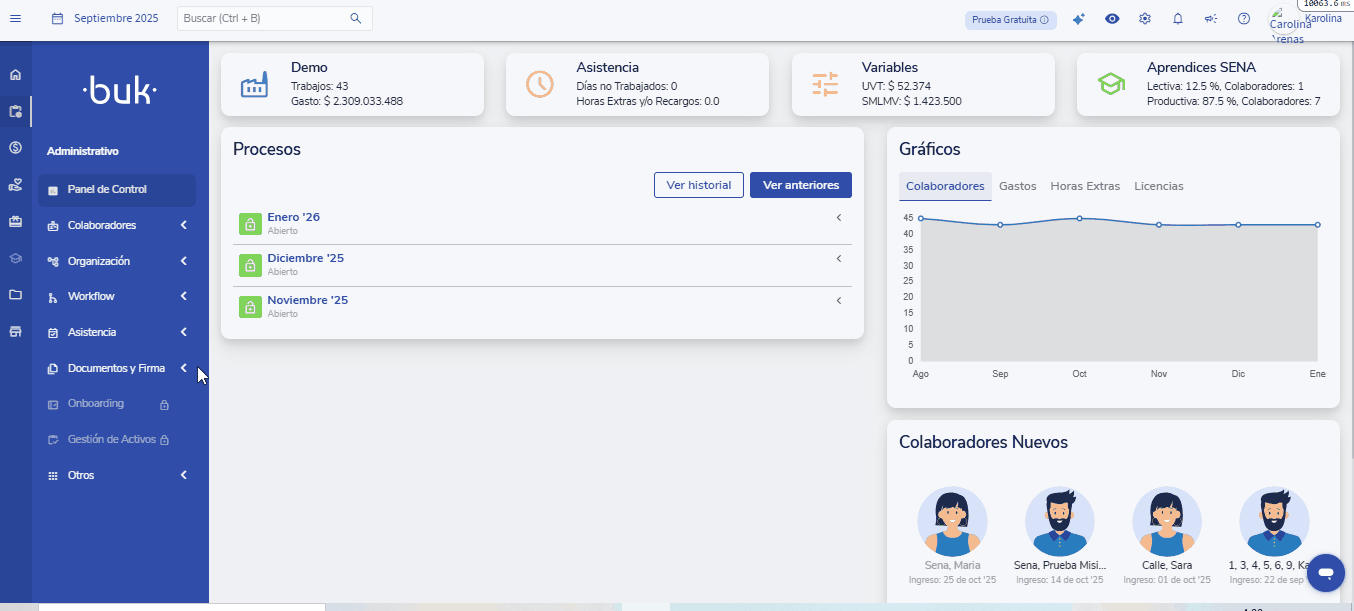1354x611 pixels.
Task: Open the payroll dollar-sign module icon
Action: 15,148
